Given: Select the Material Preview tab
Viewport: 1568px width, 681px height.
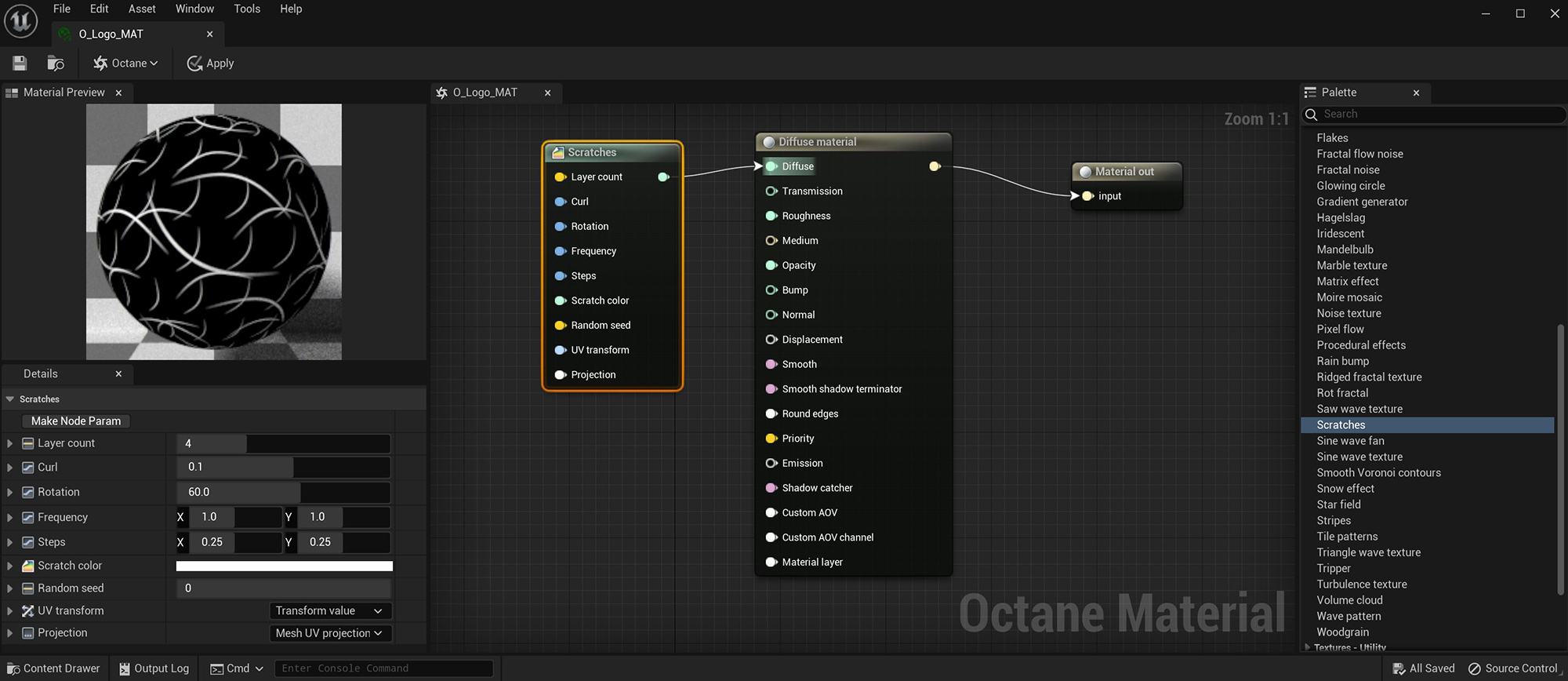Looking at the screenshot, I should pyautogui.click(x=64, y=93).
